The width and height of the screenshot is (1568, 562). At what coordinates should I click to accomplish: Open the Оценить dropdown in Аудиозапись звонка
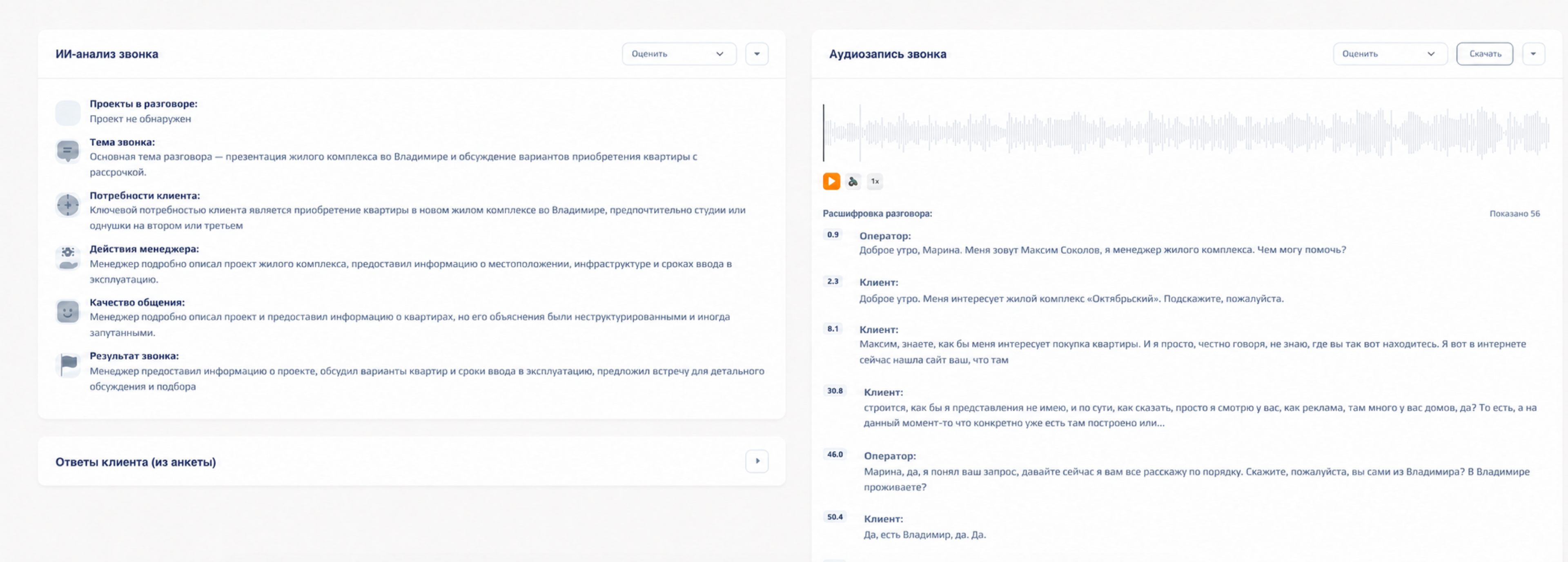1390,54
